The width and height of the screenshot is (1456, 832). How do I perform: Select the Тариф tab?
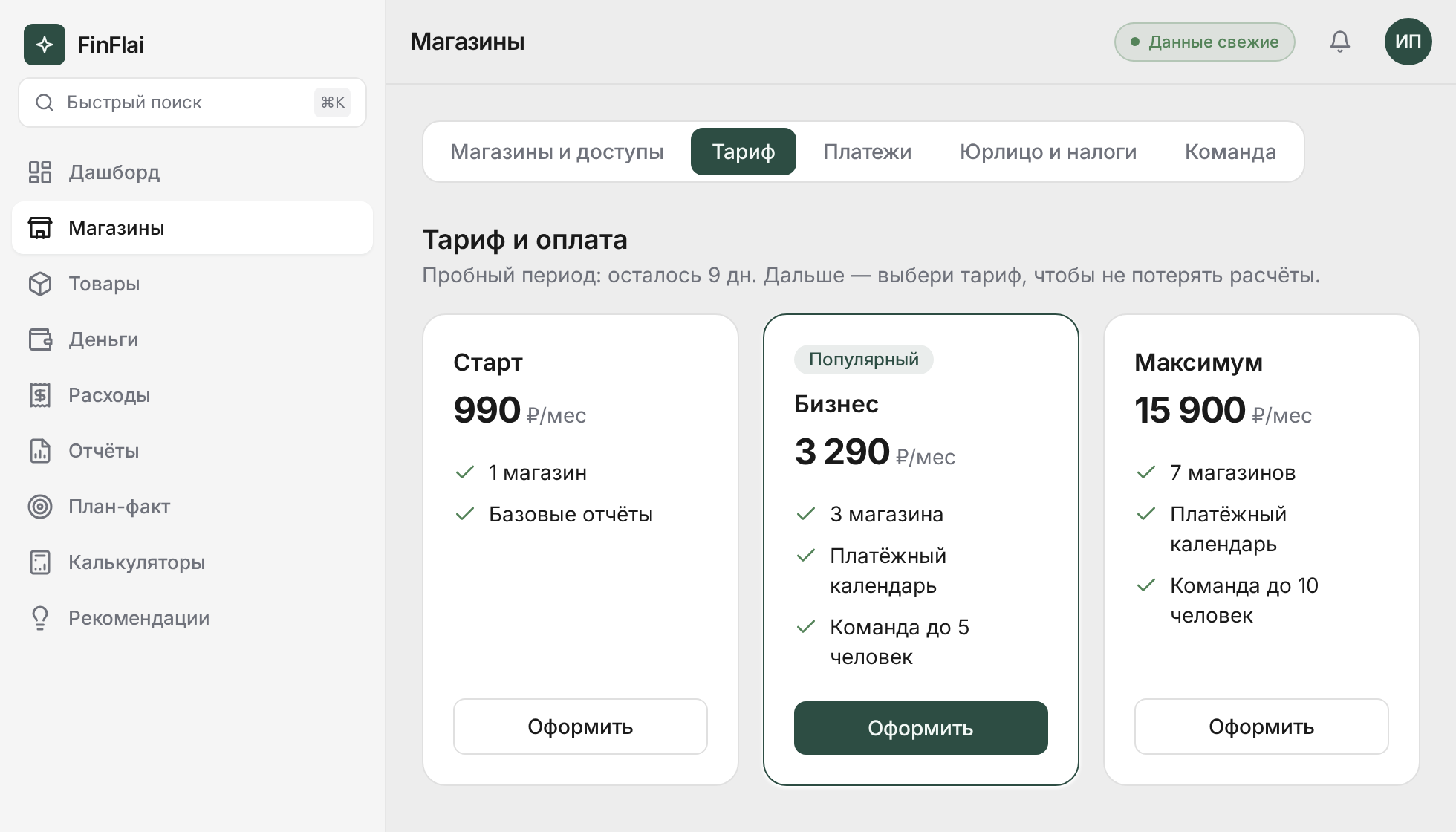tap(744, 152)
